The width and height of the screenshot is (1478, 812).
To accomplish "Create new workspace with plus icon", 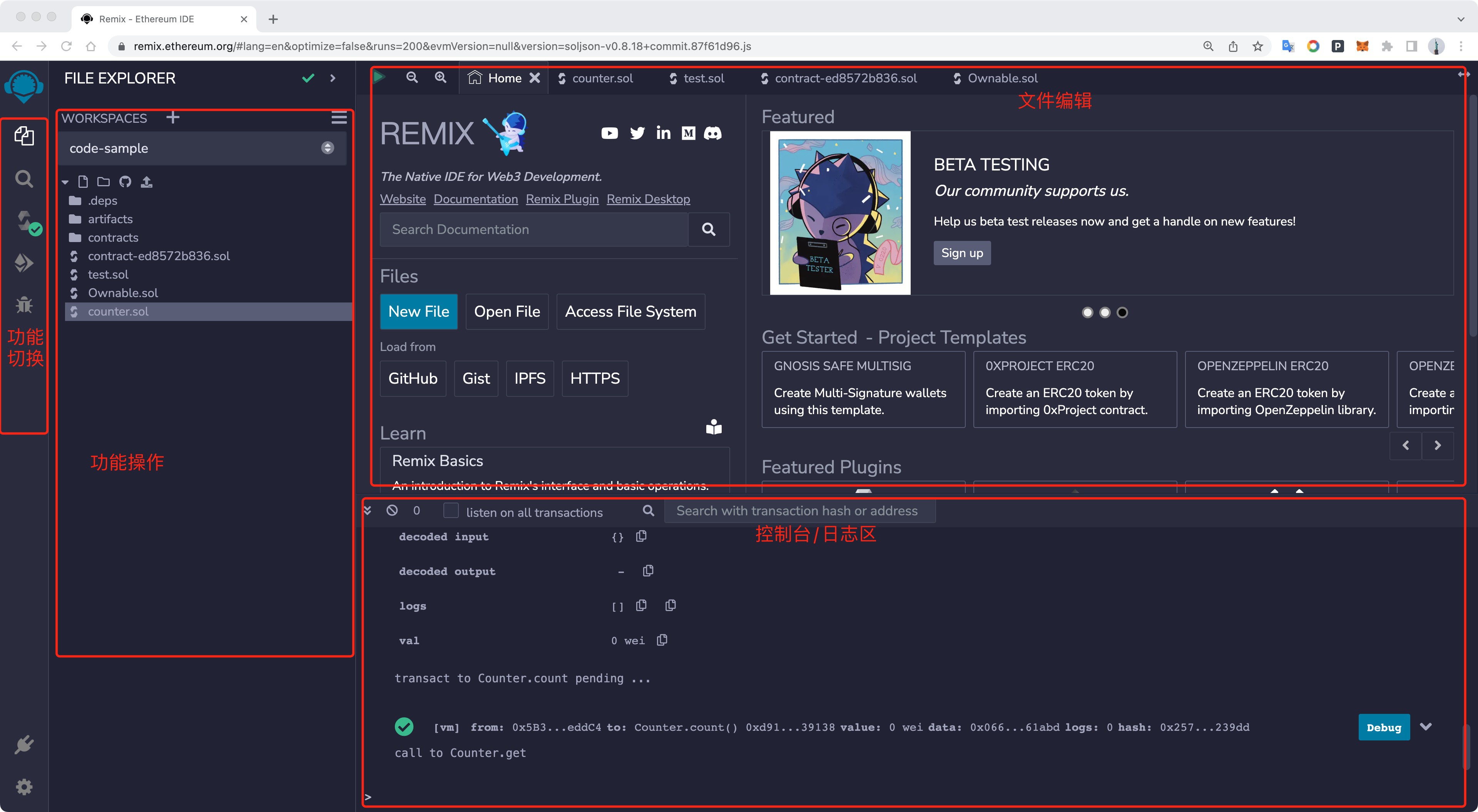I will coord(173,118).
